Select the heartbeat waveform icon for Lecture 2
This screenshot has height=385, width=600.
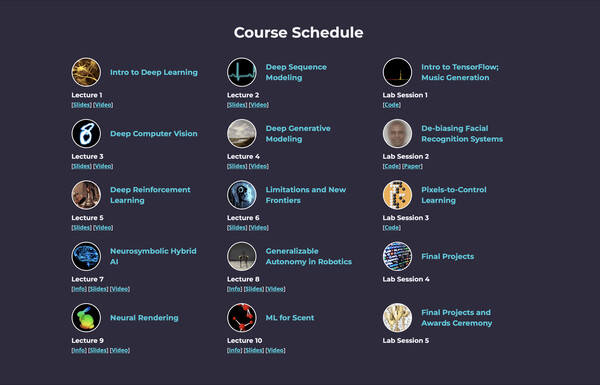coord(242,72)
